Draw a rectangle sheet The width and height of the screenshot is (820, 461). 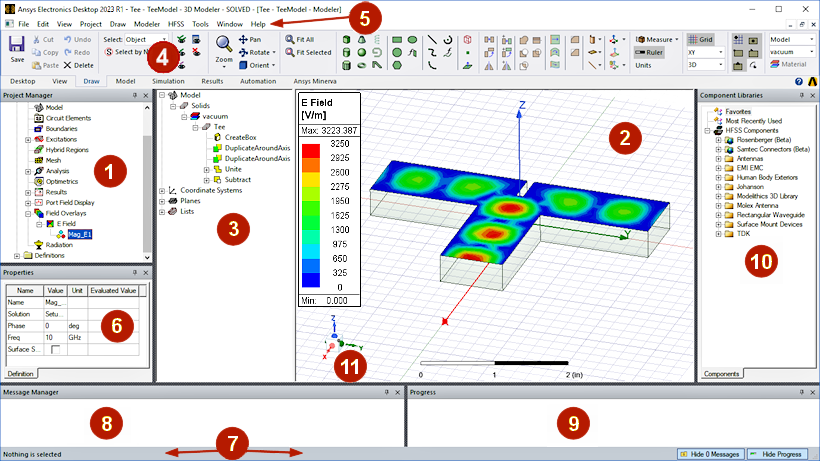click(397, 40)
